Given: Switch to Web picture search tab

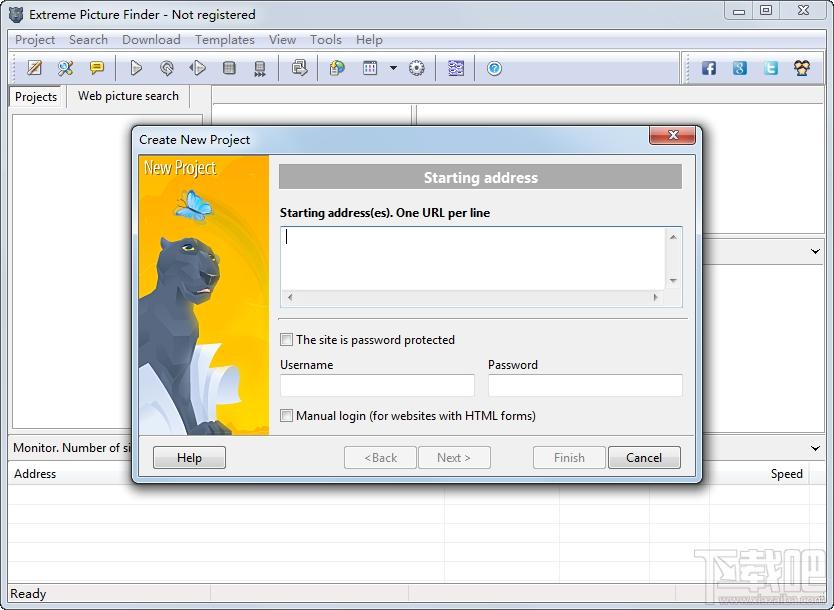Looking at the screenshot, I should coord(128,96).
